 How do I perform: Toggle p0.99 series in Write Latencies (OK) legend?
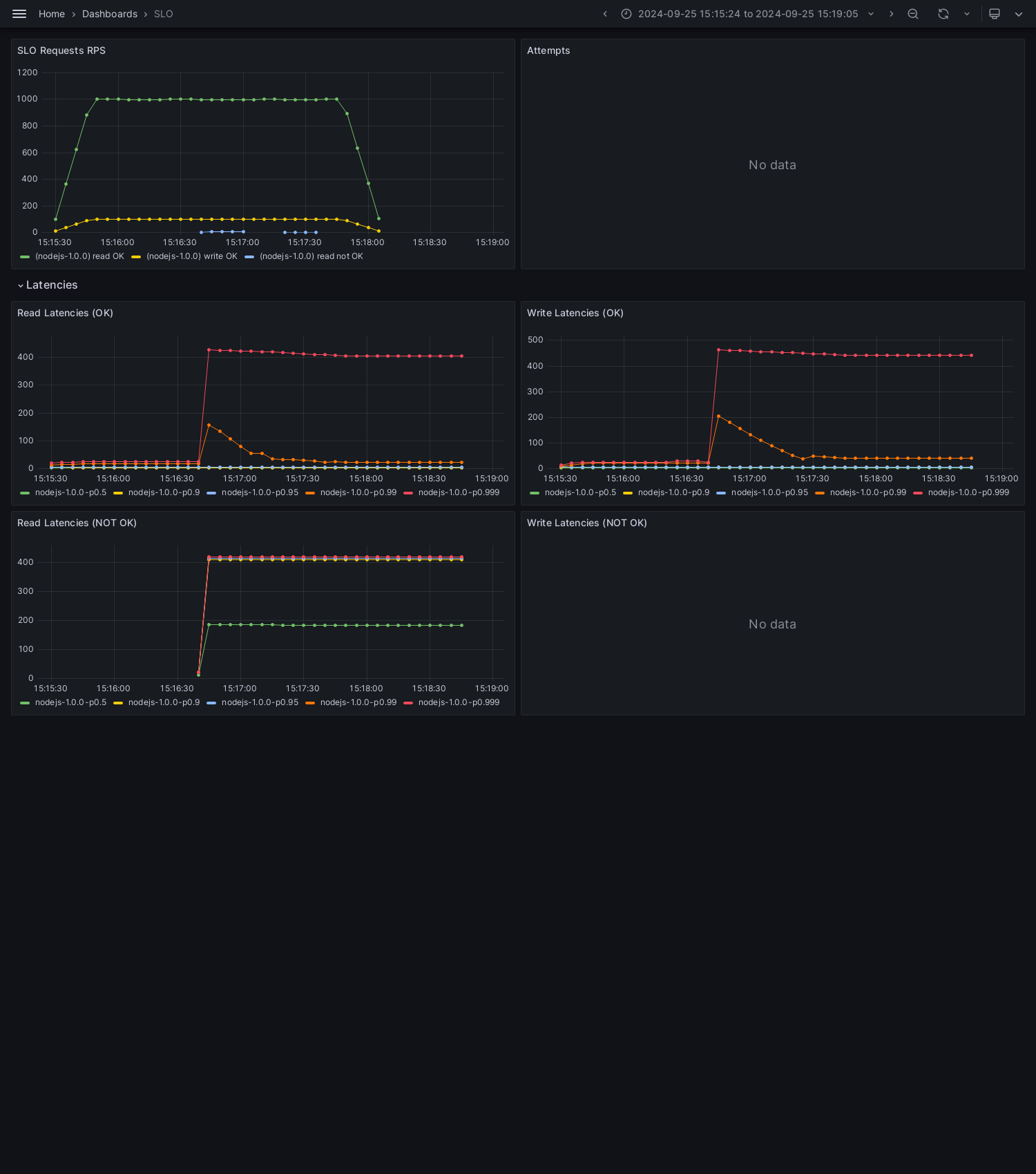868,492
